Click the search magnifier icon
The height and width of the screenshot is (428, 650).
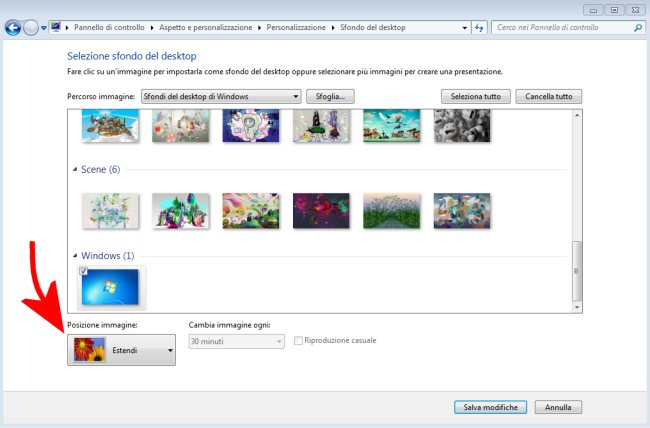[638, 28]
